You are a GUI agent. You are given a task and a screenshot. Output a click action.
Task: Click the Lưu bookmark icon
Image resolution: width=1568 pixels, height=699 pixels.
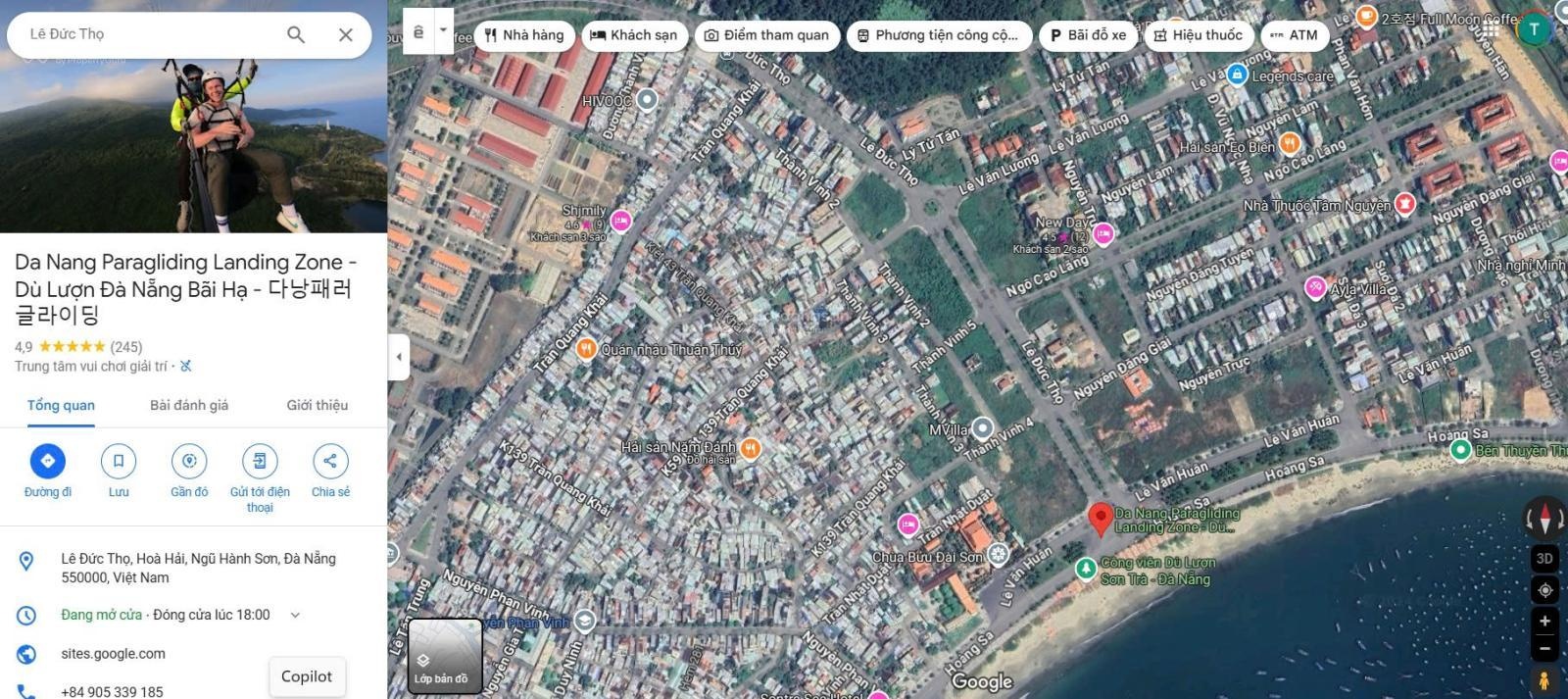pos(119,461)
